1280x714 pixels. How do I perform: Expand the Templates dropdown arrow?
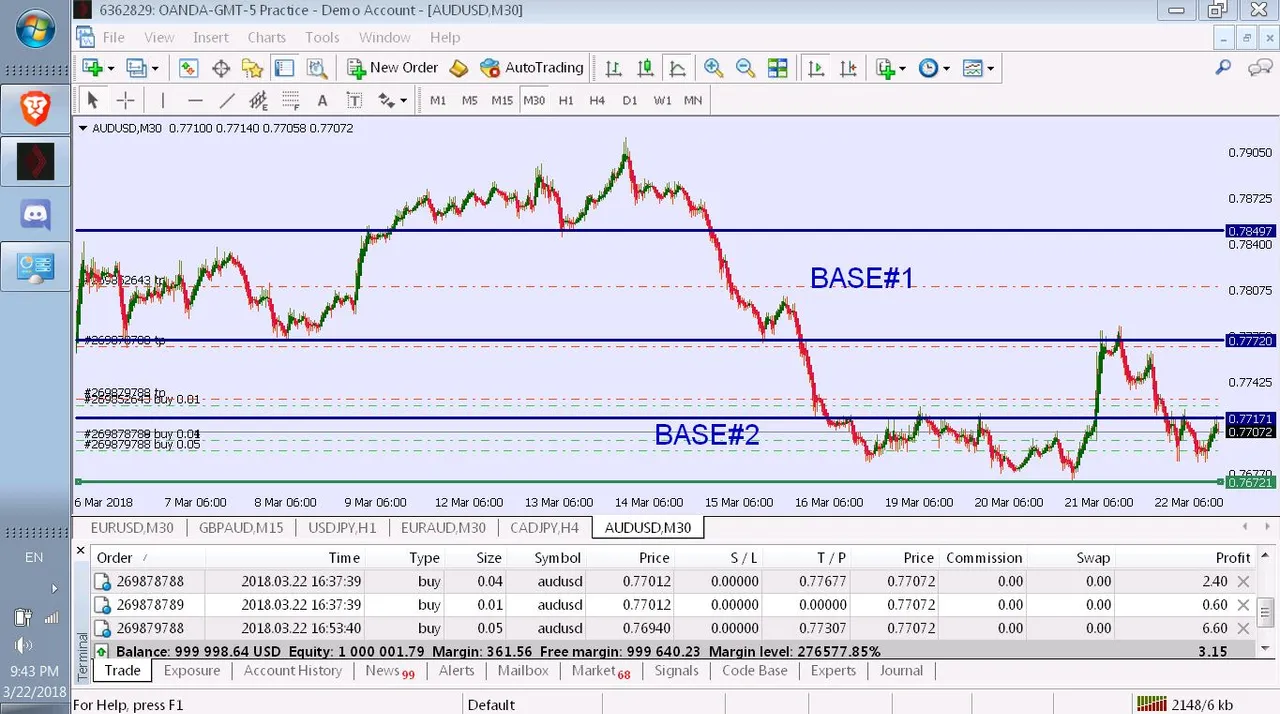[991, 68]
